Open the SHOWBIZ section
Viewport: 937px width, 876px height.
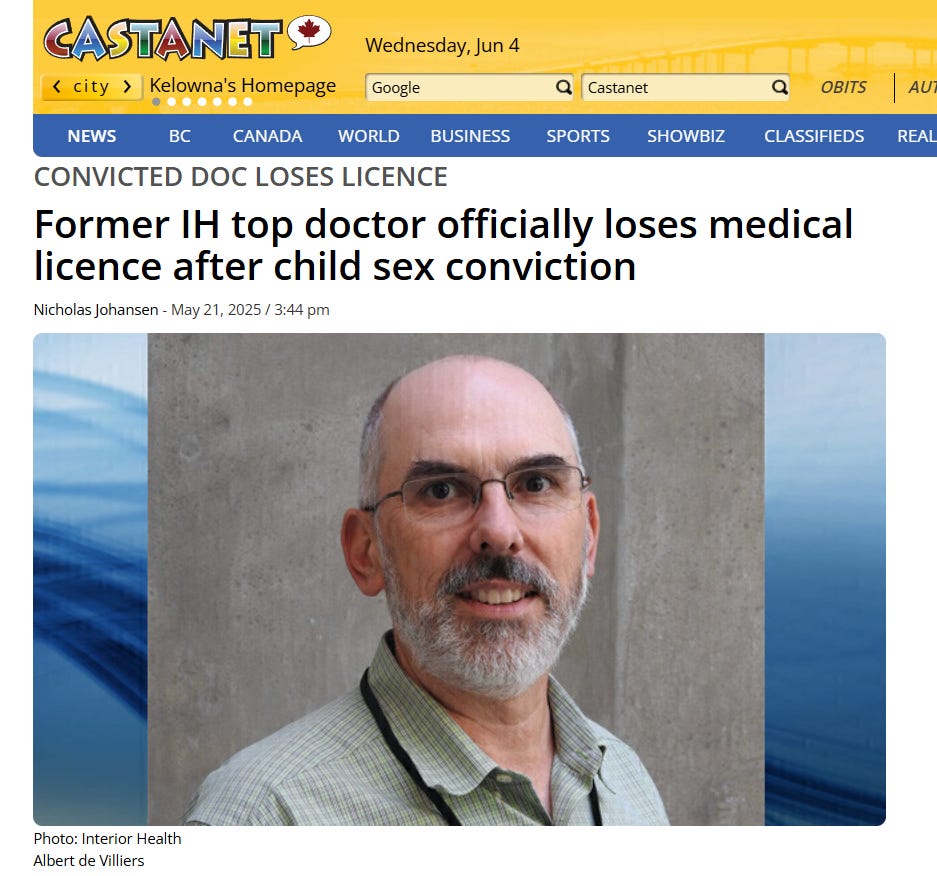(x=686, y=136)
